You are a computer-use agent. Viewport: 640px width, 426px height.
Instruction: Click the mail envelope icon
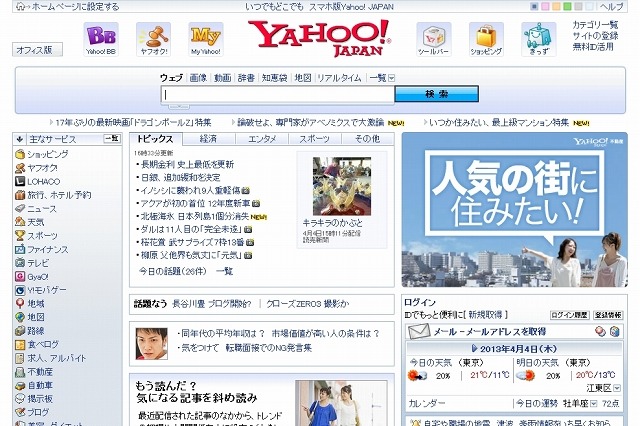[x=419, y=331]
